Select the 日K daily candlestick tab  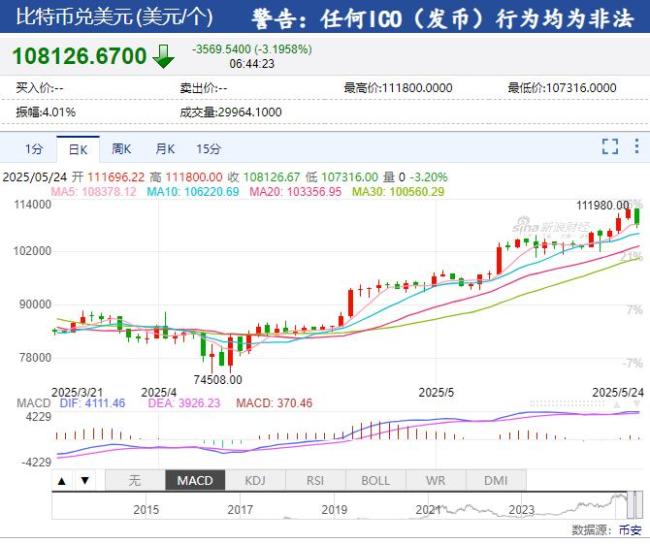(78, 149)
